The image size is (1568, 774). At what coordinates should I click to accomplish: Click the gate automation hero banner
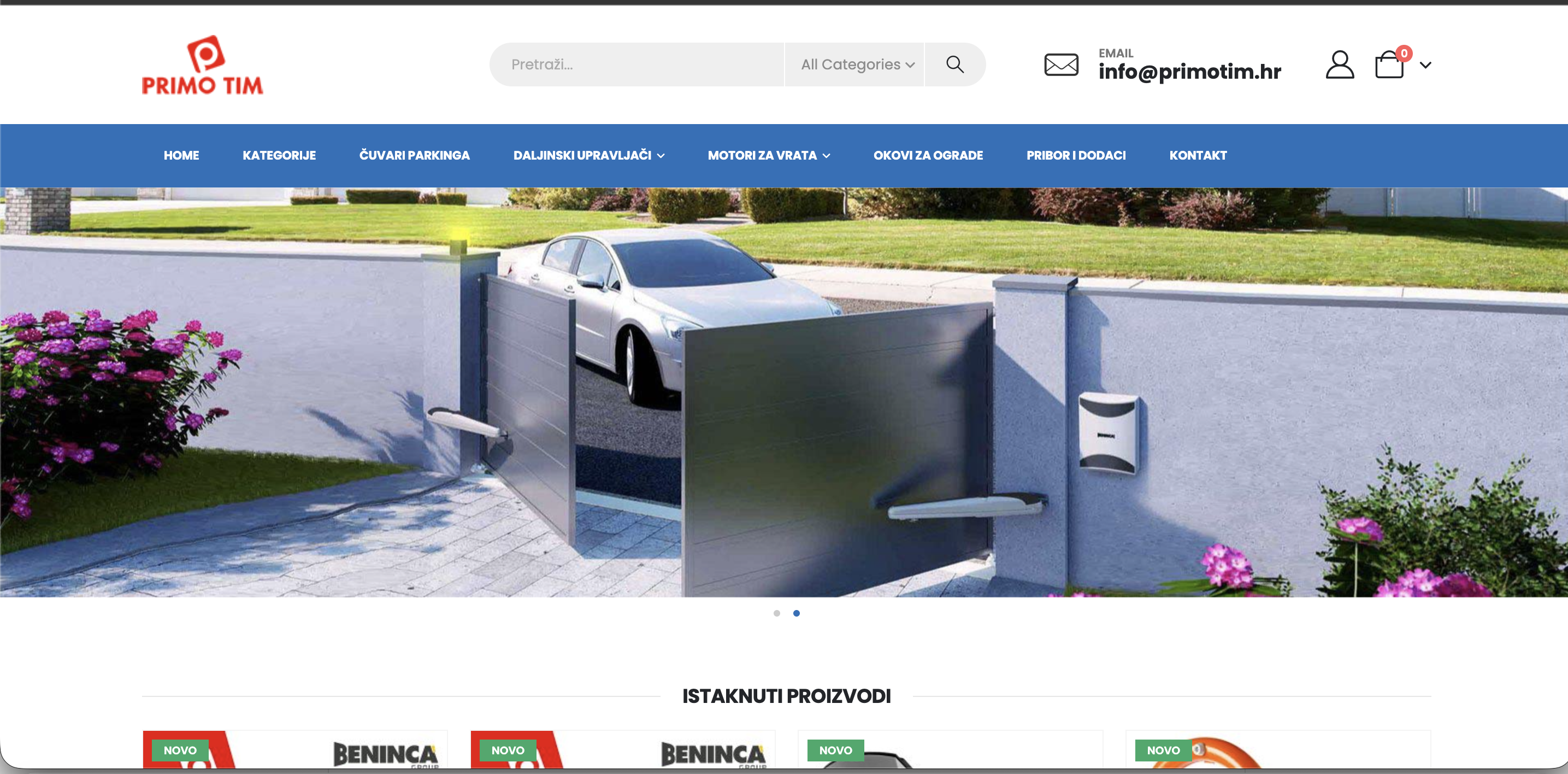784,392
